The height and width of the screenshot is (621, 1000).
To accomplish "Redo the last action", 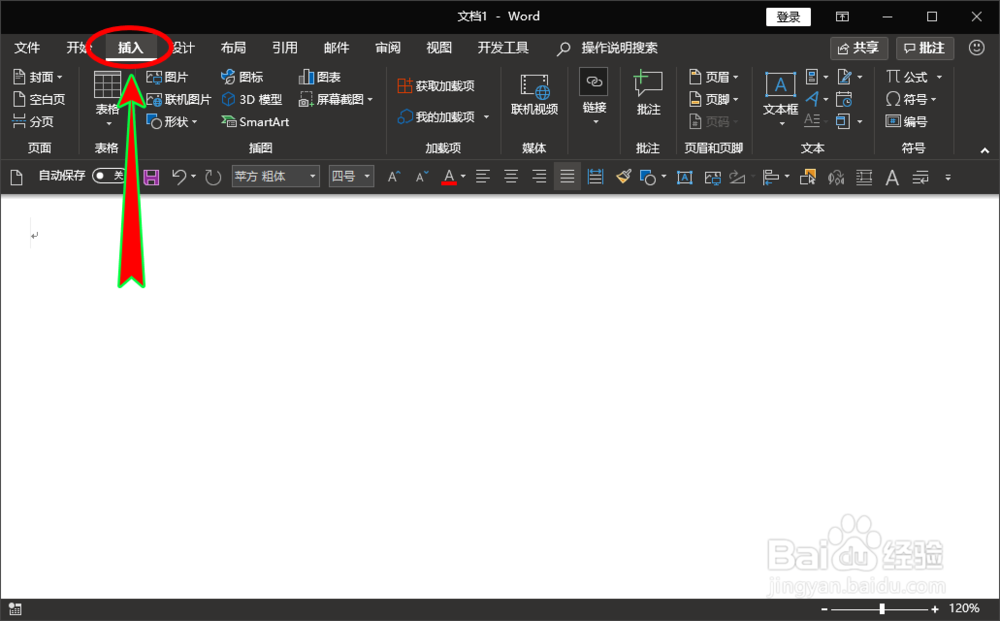I will [x=213, y=177].
